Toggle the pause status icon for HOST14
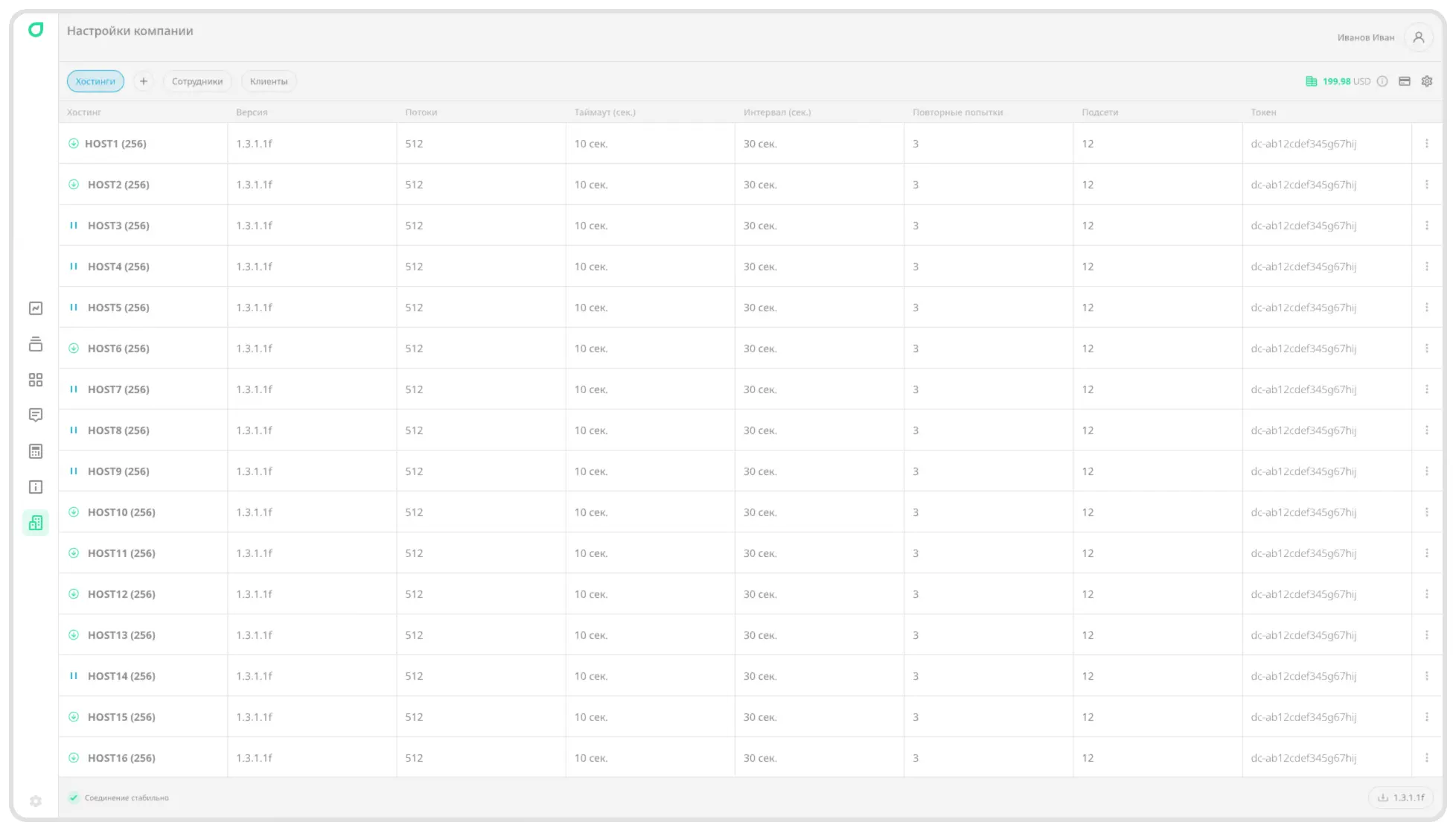This screenshot has height=831, width=1456. (x=74, y=675)
